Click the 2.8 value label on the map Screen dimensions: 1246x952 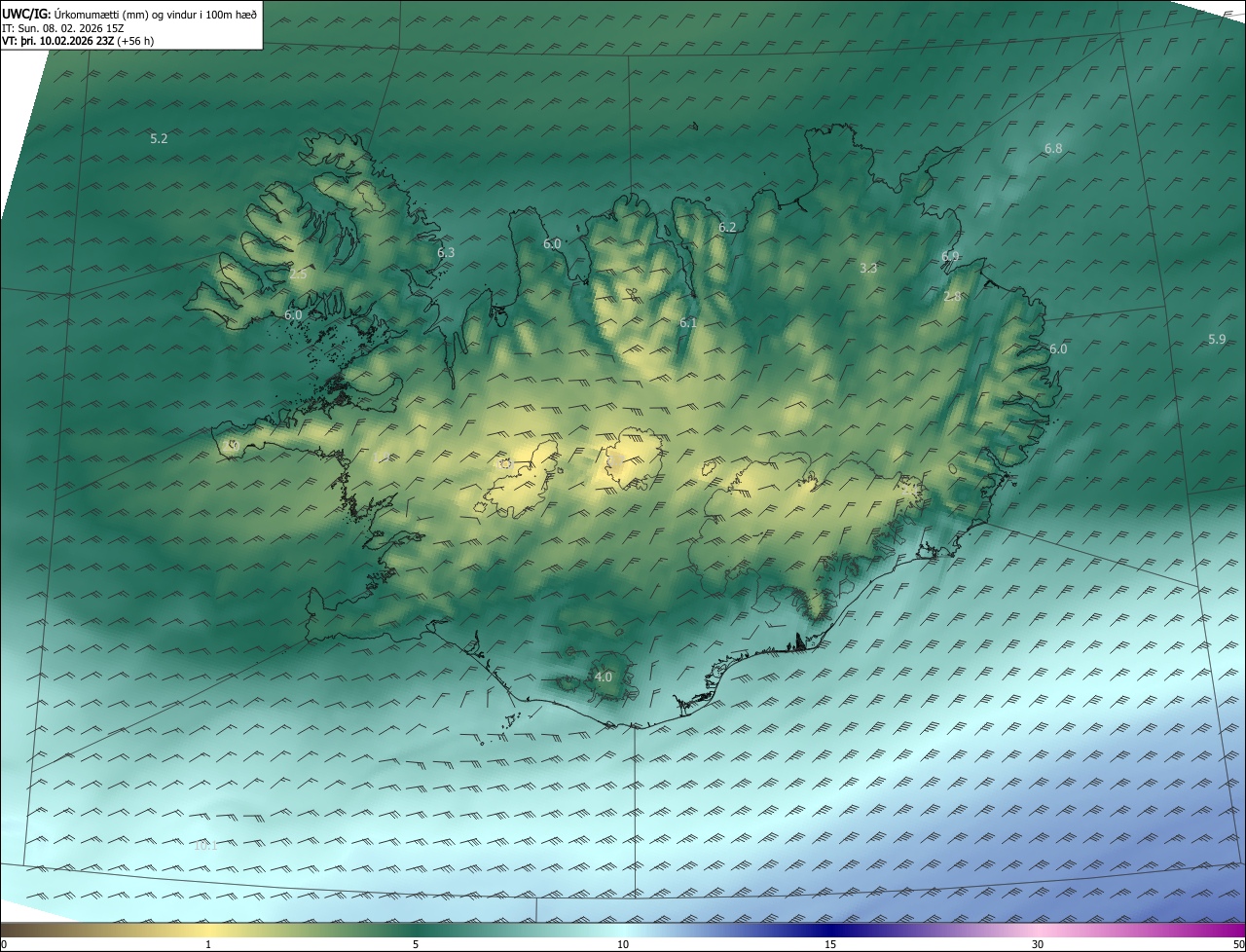(952, 297)
